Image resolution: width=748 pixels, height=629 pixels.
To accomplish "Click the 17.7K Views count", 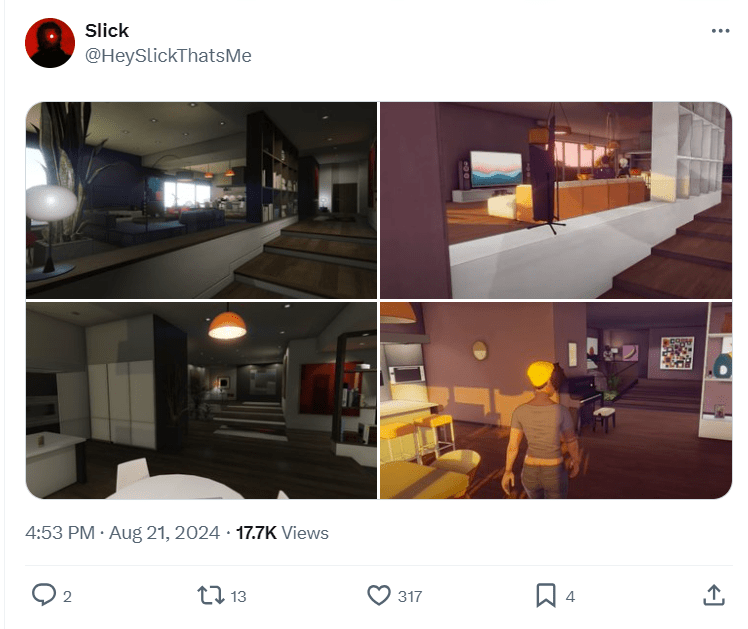I will pyautogui.click(x=282, y=533).
